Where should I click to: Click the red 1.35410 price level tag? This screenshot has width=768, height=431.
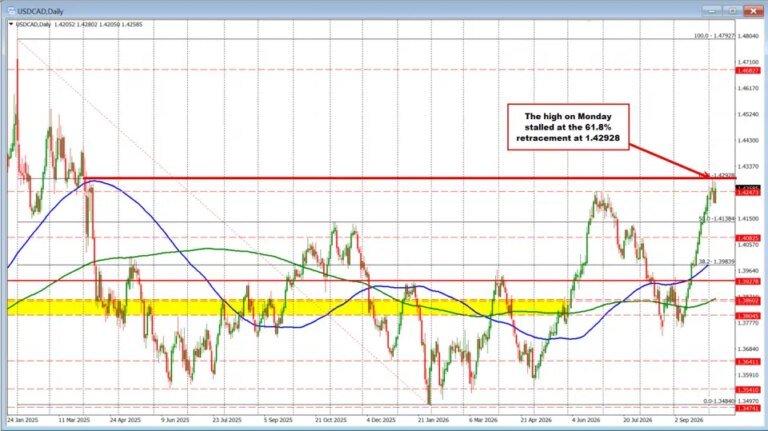tap(748, 390)
